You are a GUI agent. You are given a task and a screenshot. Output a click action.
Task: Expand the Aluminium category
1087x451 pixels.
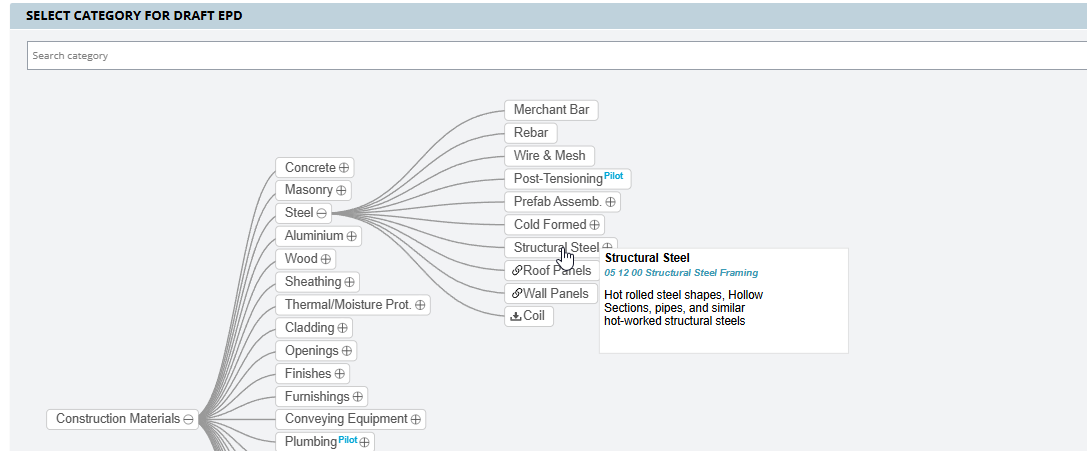(352, 236)
